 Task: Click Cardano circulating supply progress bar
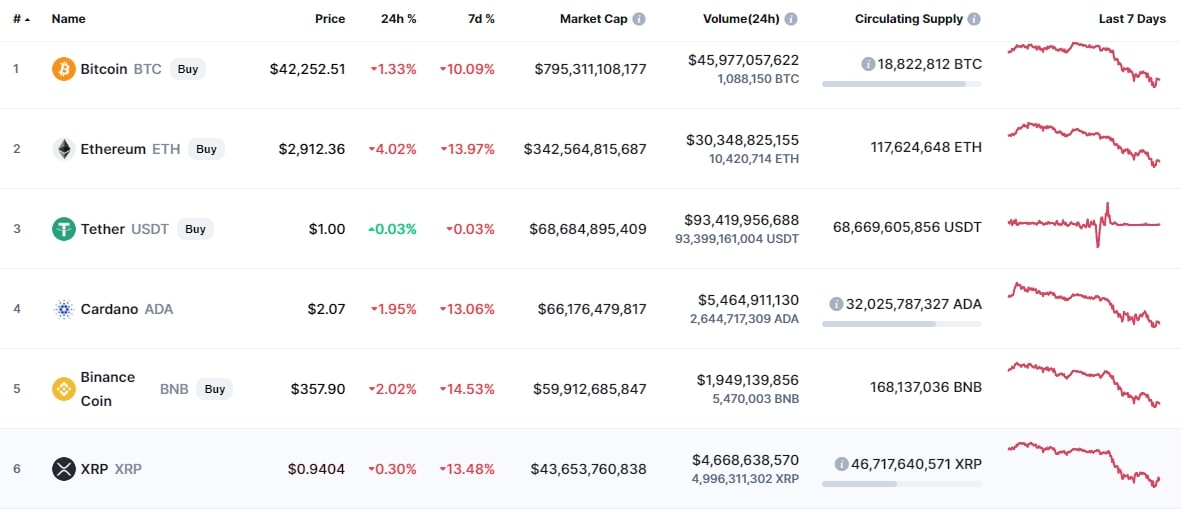(x=902, y=324)
